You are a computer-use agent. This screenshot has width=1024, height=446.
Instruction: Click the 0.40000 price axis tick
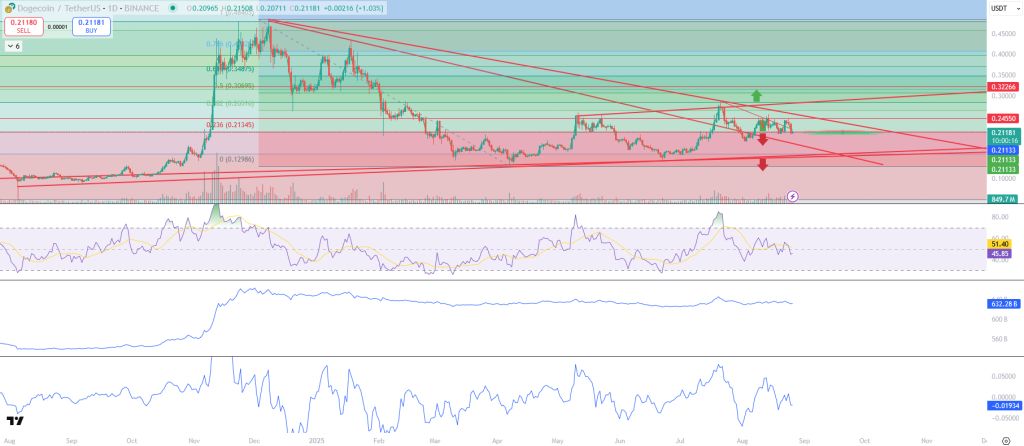(x=1005, y=55)
